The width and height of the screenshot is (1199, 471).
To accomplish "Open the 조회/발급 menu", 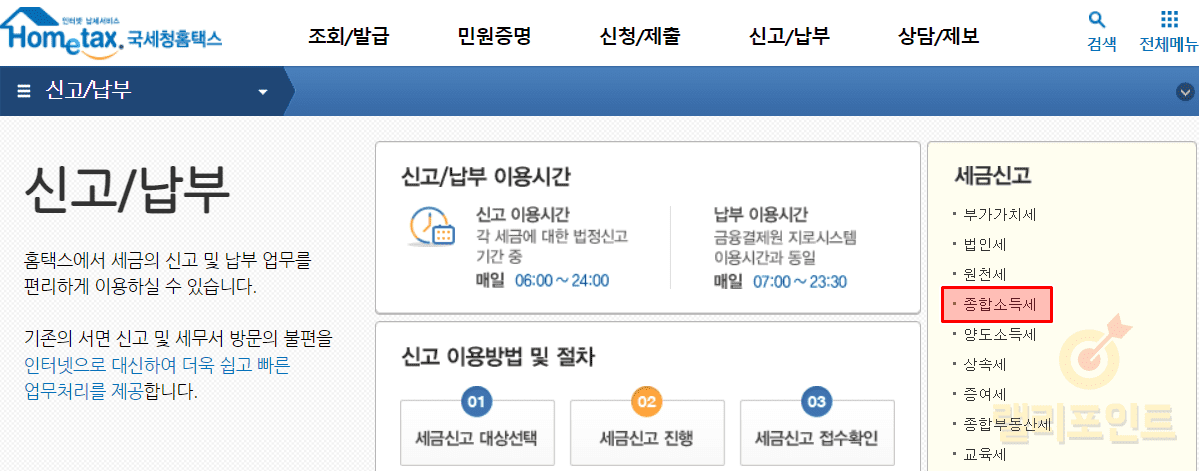I will (348, 37).
